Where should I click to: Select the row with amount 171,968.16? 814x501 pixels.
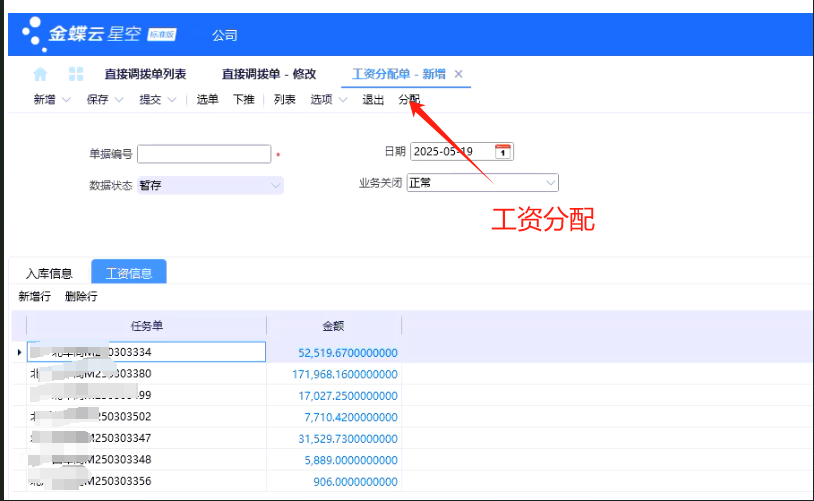point(348,374)
